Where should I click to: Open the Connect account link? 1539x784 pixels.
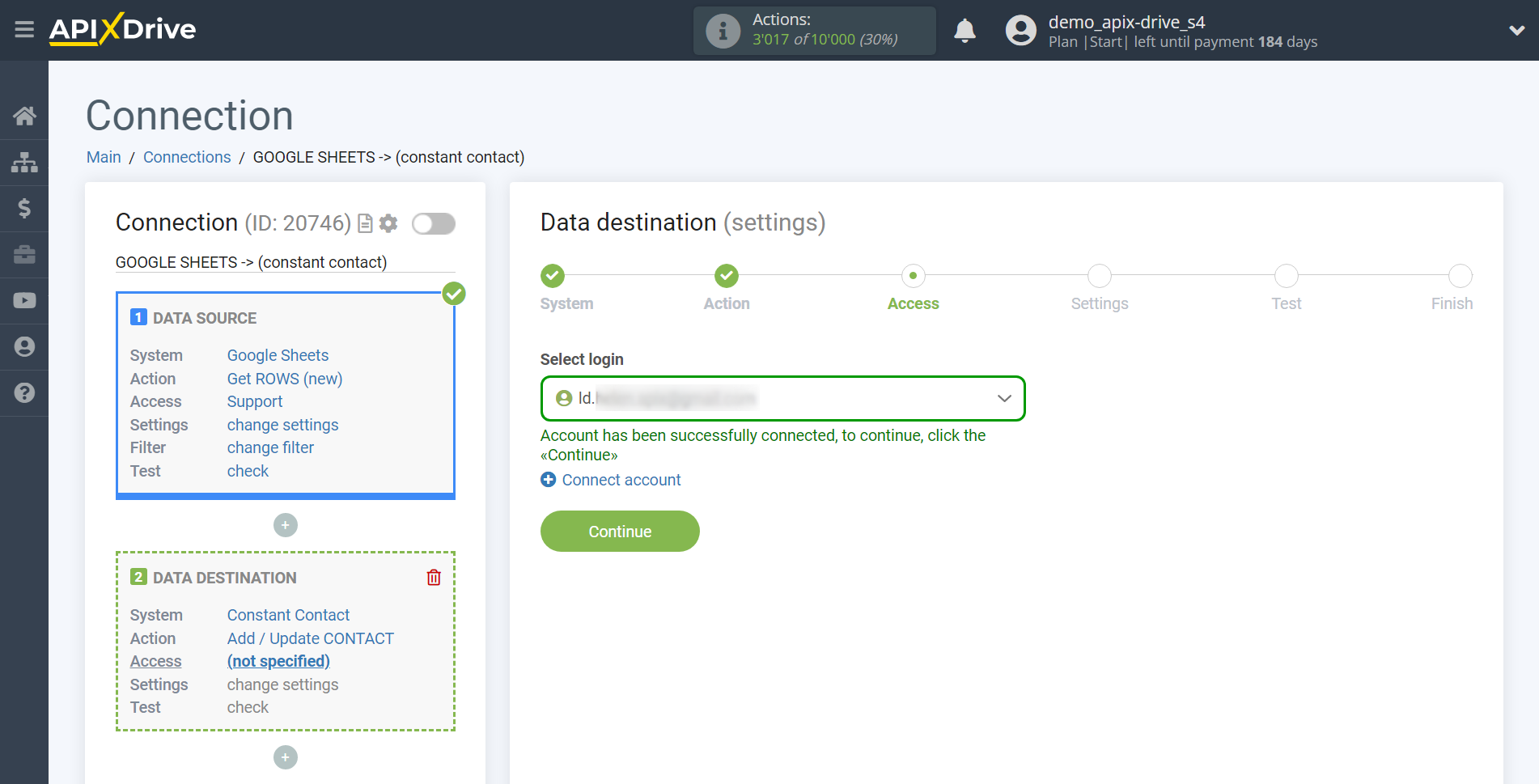(621, 480)
